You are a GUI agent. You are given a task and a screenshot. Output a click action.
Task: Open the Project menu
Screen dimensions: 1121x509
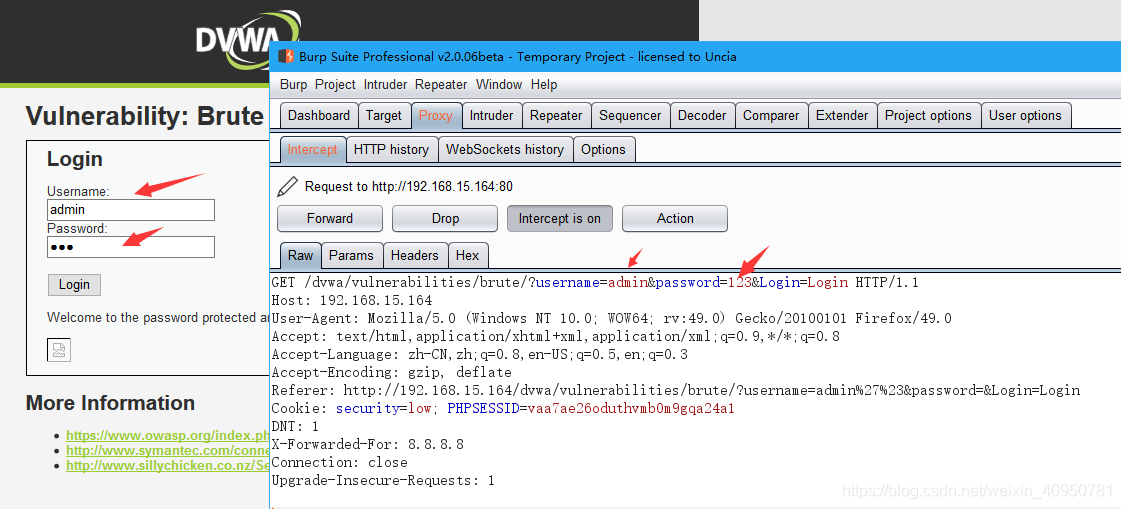click(x=335, y=84)
